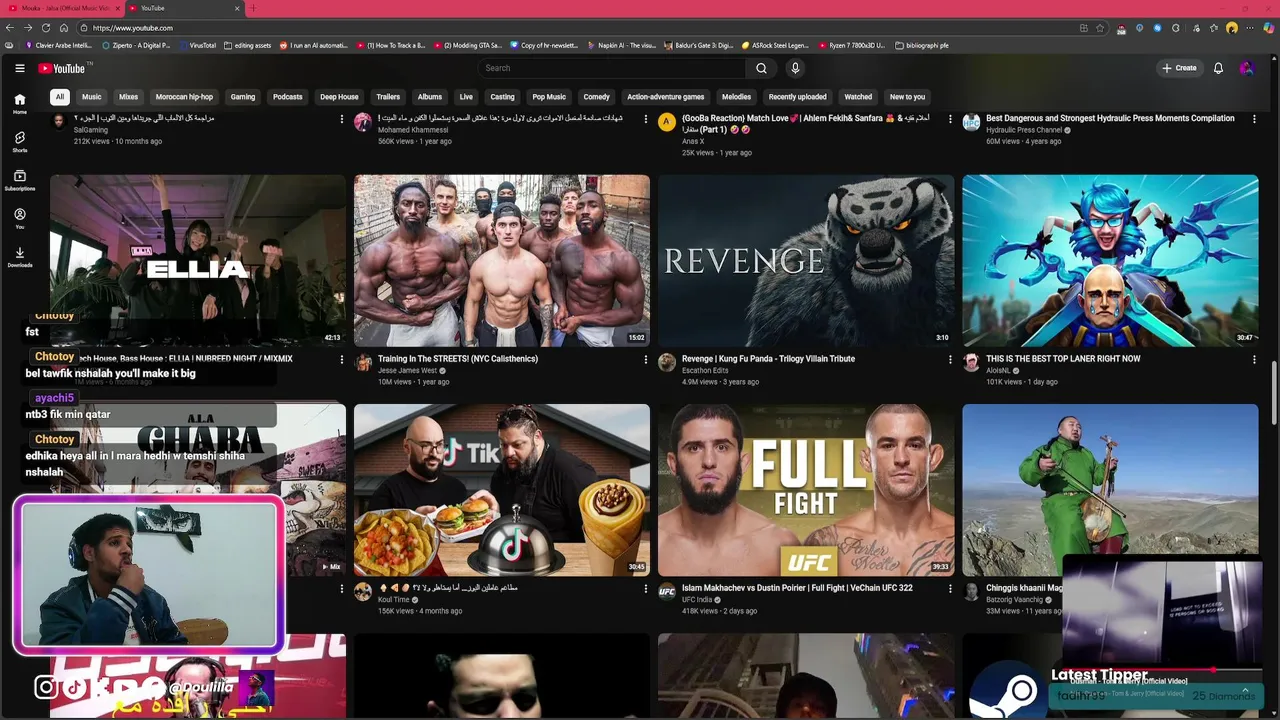
Task: Open THIS IS THE BEST TOP LANER title
Action: click(1063, 359)
